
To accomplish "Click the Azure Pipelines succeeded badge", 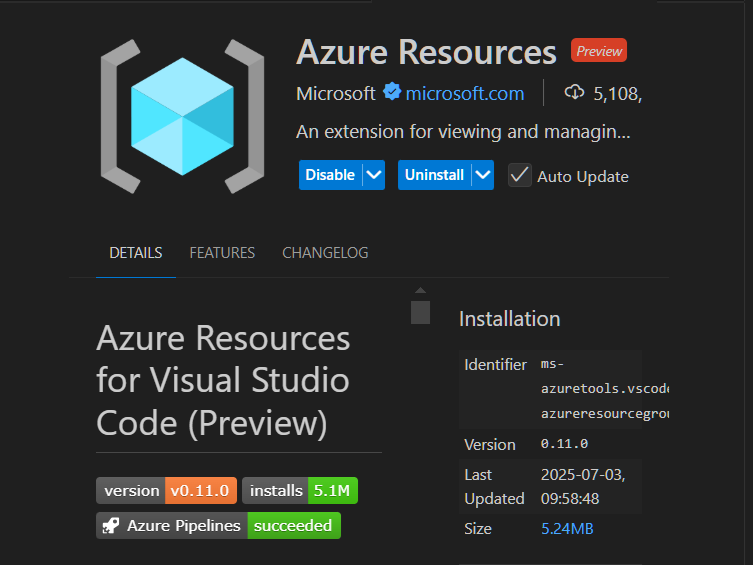I will click(219, 526).
